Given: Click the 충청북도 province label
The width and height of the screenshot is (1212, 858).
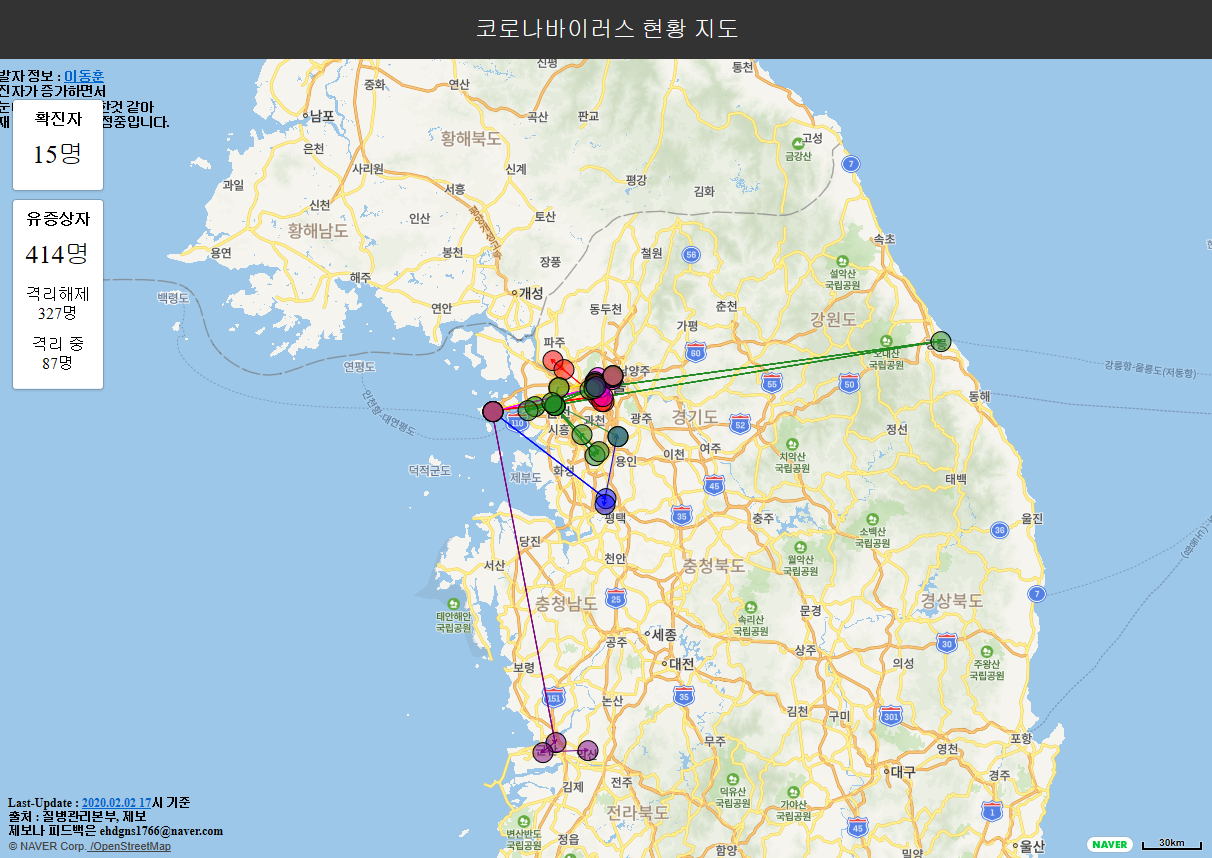Looking at the screenshot, I should (x=714, y=564).
